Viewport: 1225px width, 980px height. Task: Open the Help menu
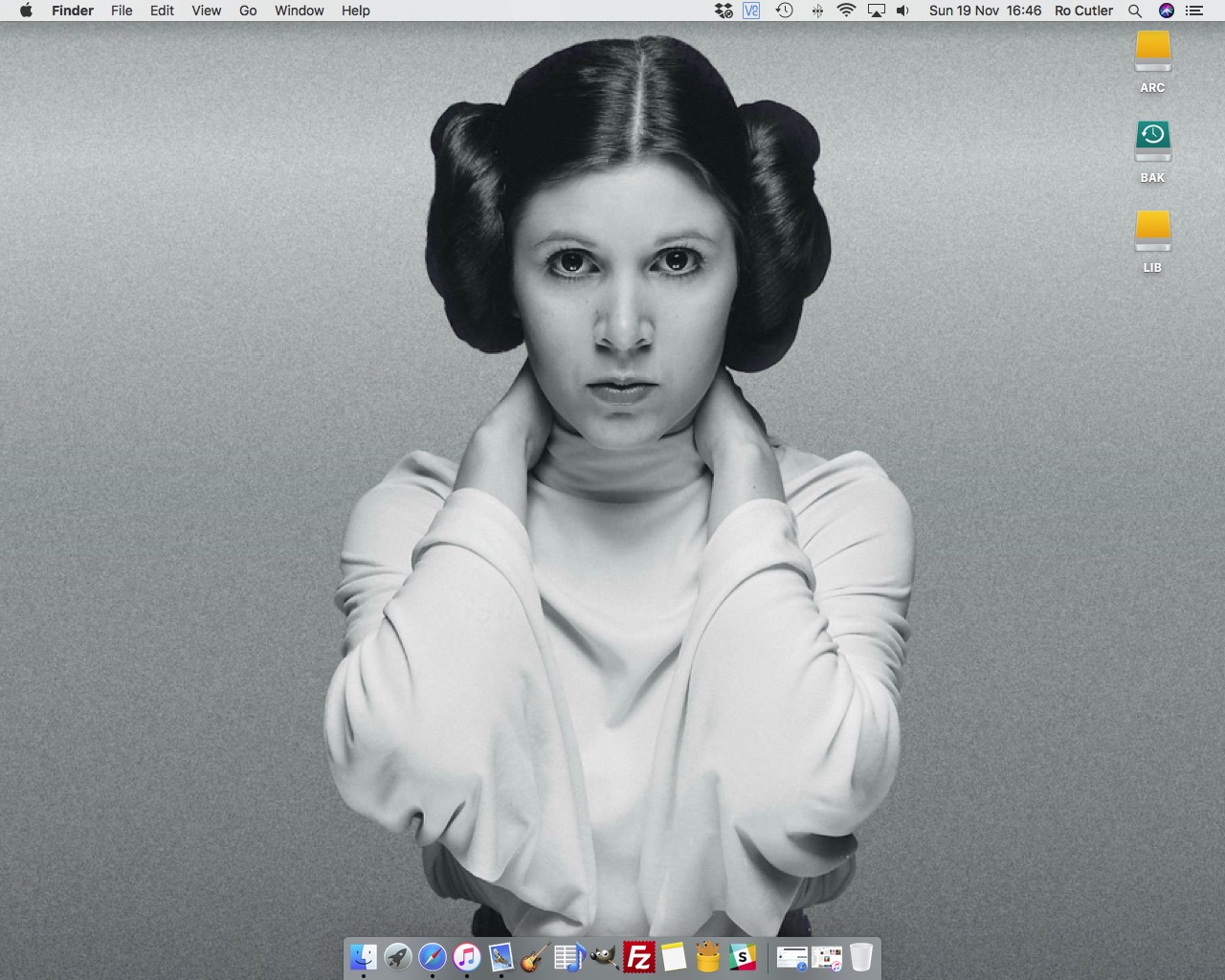pyautogui.click(x=355, y=11)
